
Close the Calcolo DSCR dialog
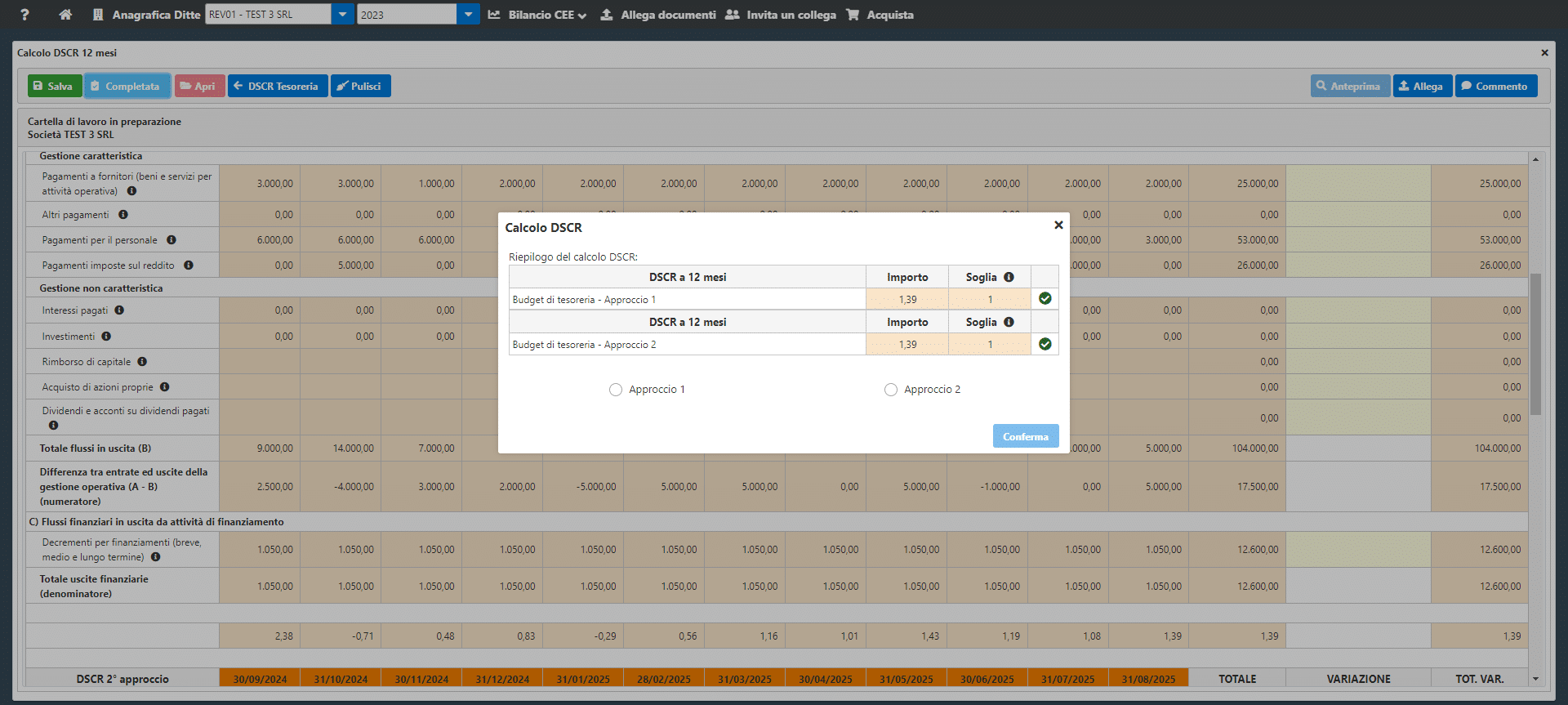(x=1058, y=225)
